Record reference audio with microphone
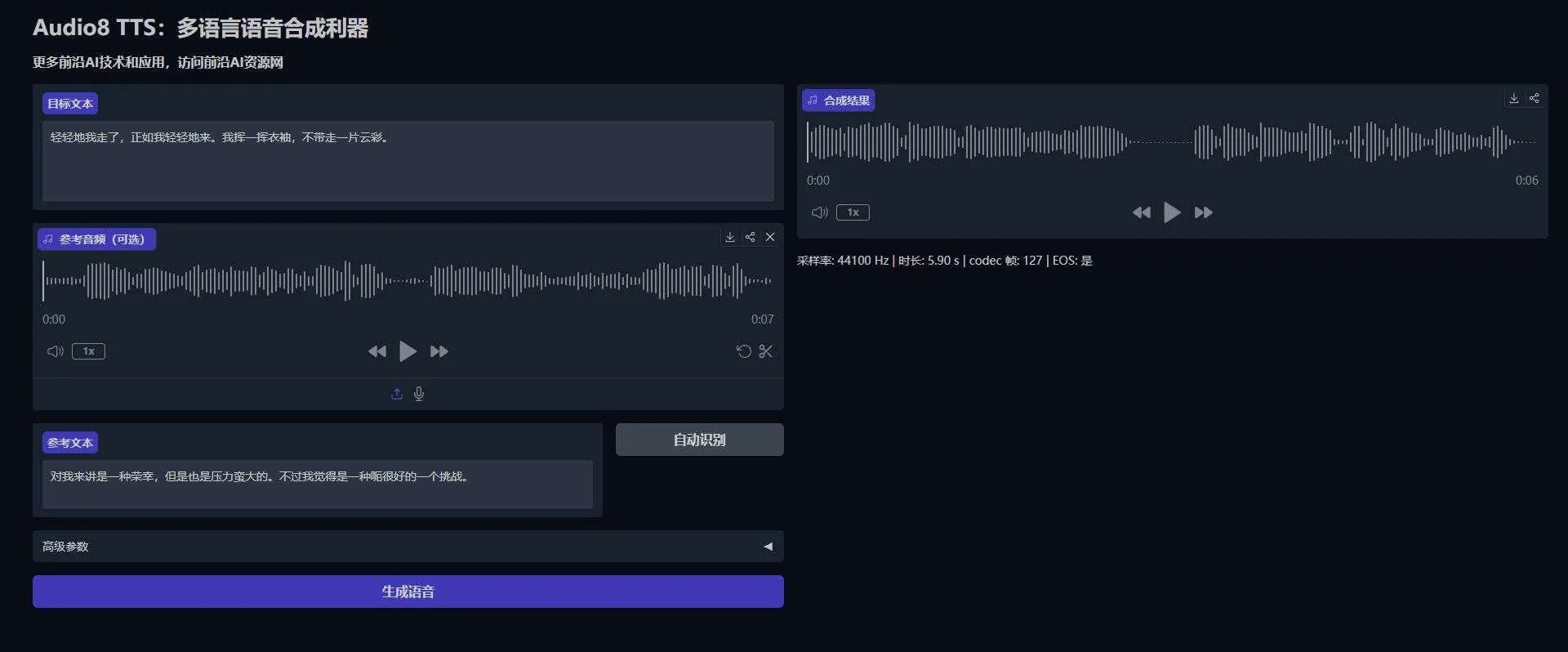Viewport: 1568px width, 652px height. [419, 394]
